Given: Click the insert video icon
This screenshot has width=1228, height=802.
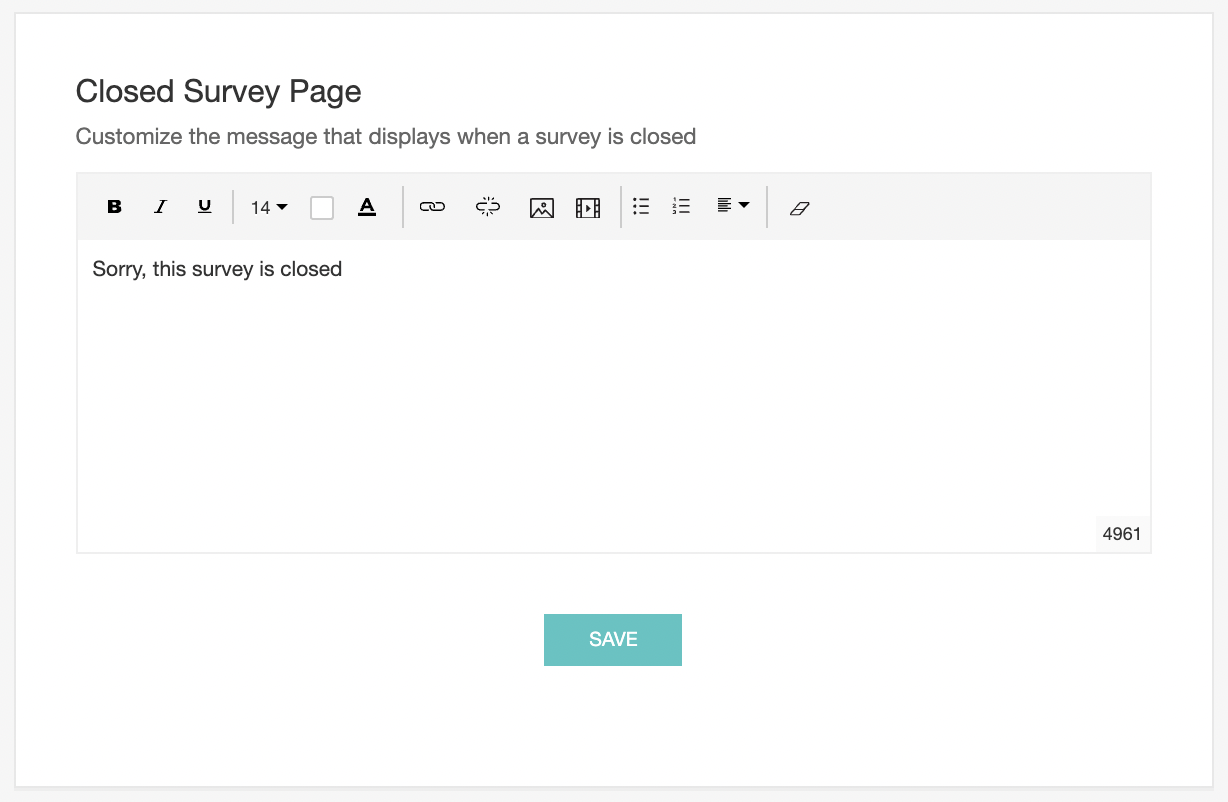Looking at the screenshot, I should click(x=588, y=208).
